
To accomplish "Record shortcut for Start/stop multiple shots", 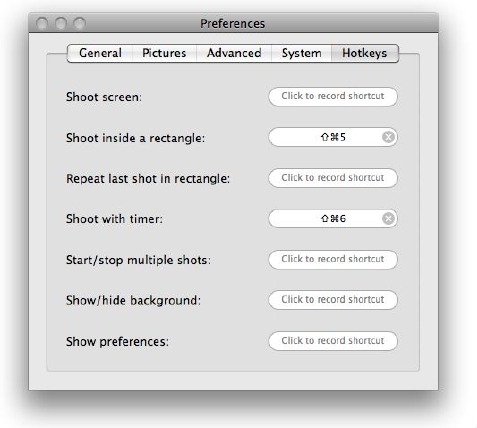I will 333,259.
